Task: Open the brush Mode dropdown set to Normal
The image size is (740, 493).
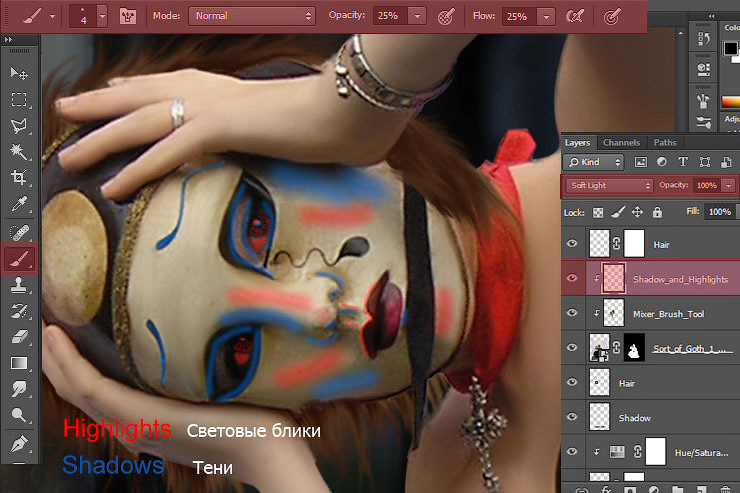Action: pyautogui.click(x=251, y=17)
